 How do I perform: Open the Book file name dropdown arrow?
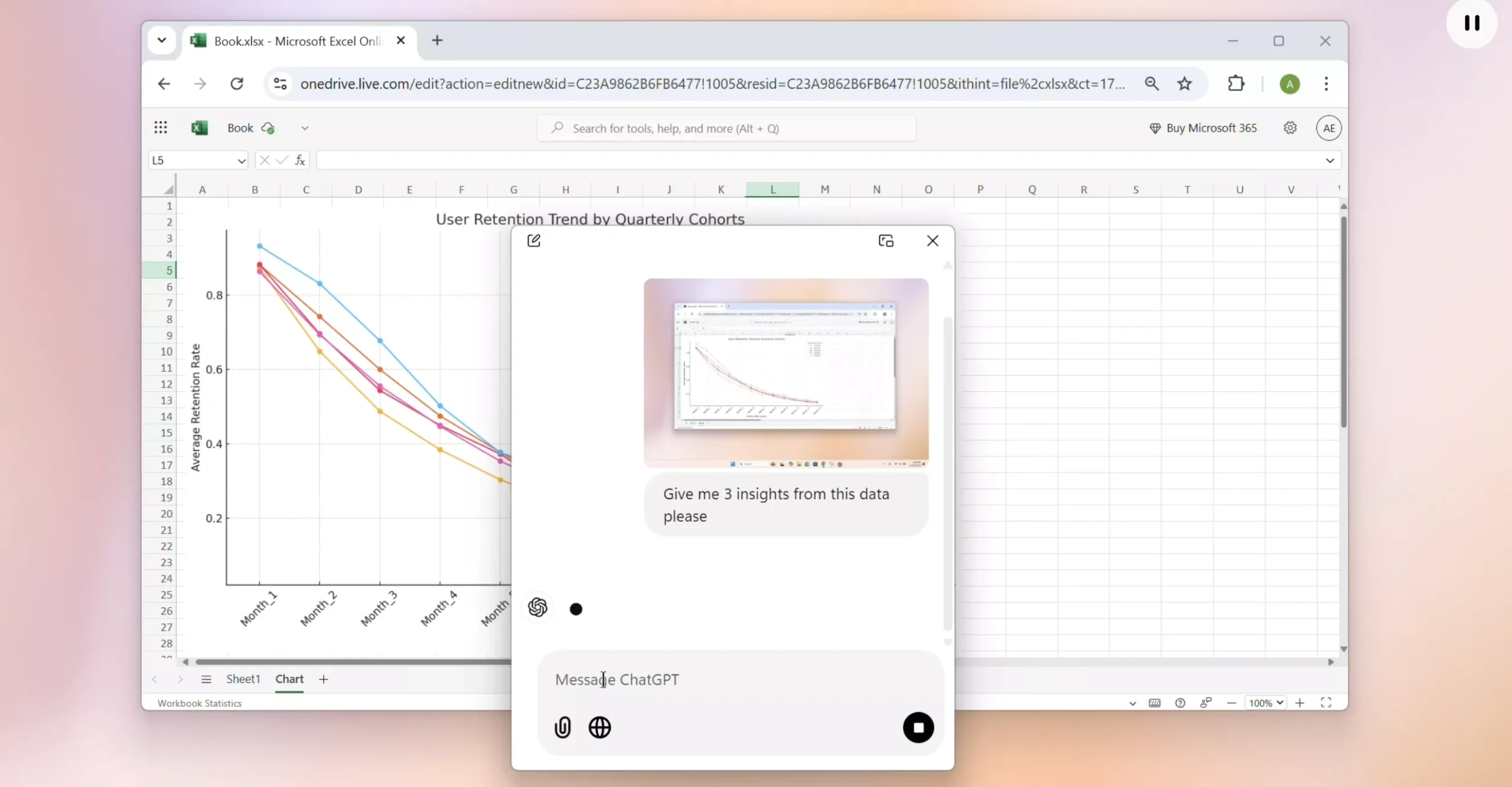pos(305,128)
